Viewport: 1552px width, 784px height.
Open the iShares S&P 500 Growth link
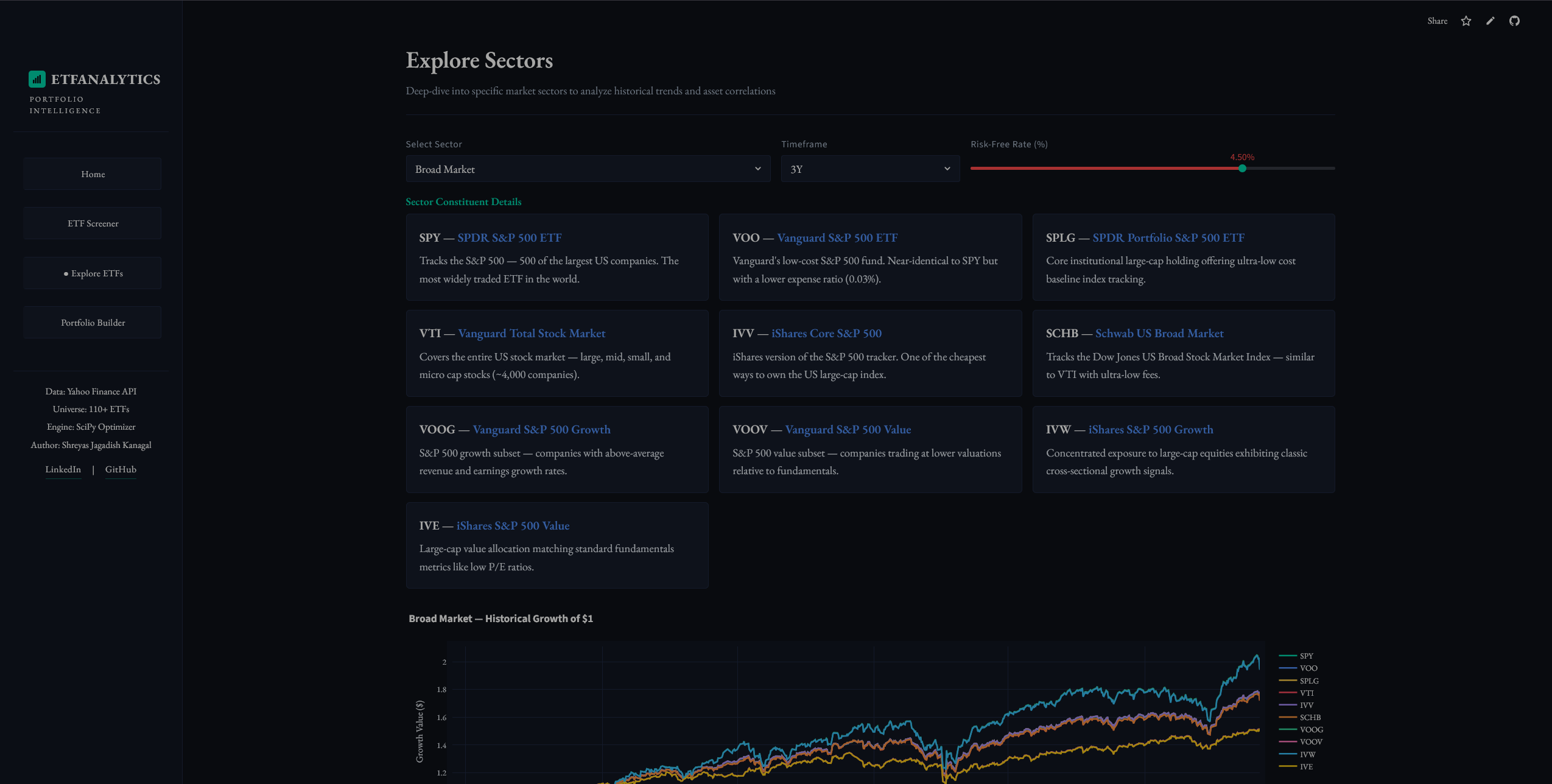(1151, 430)
